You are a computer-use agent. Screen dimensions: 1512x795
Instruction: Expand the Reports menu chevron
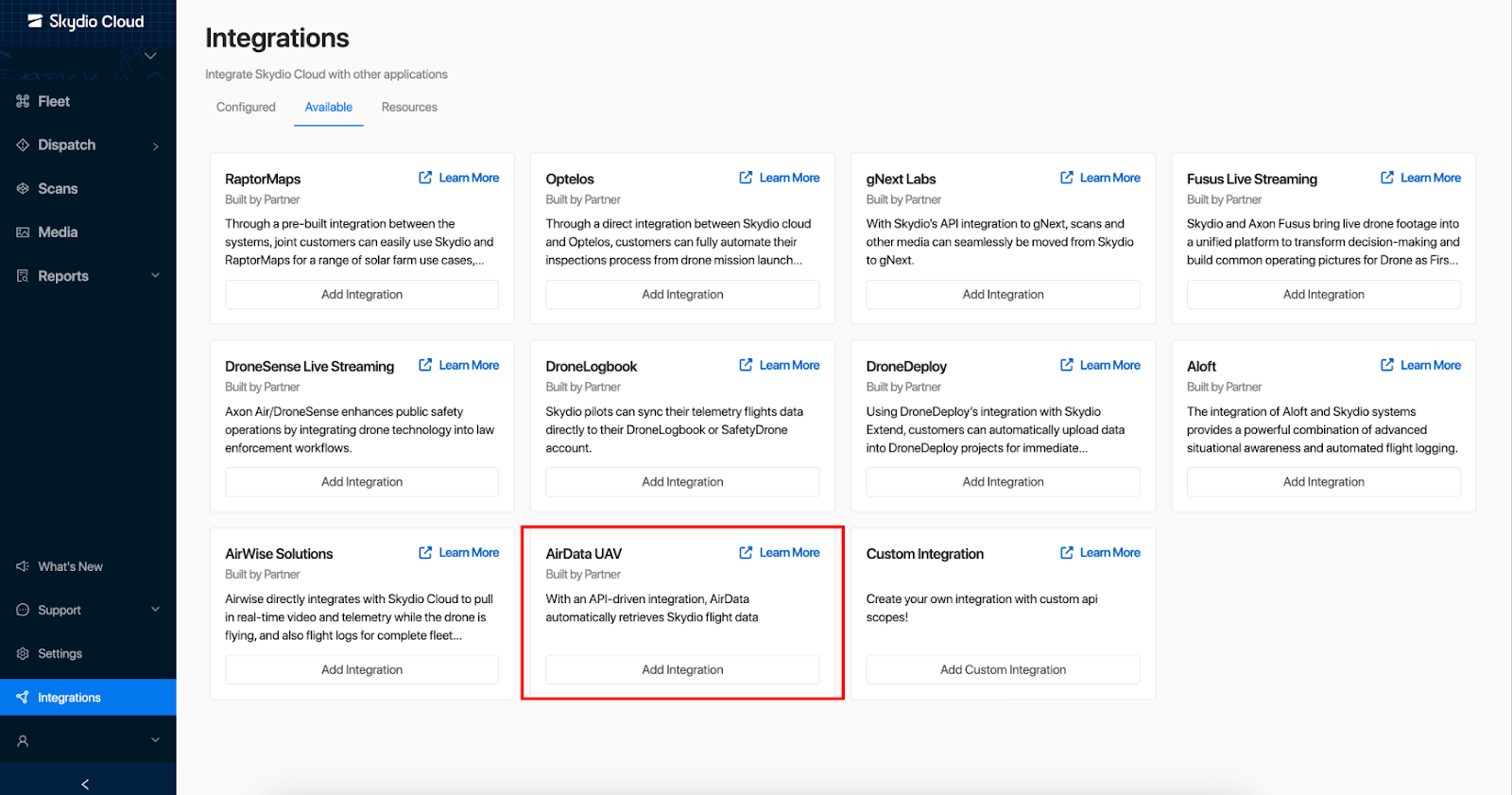pos(156,275)
